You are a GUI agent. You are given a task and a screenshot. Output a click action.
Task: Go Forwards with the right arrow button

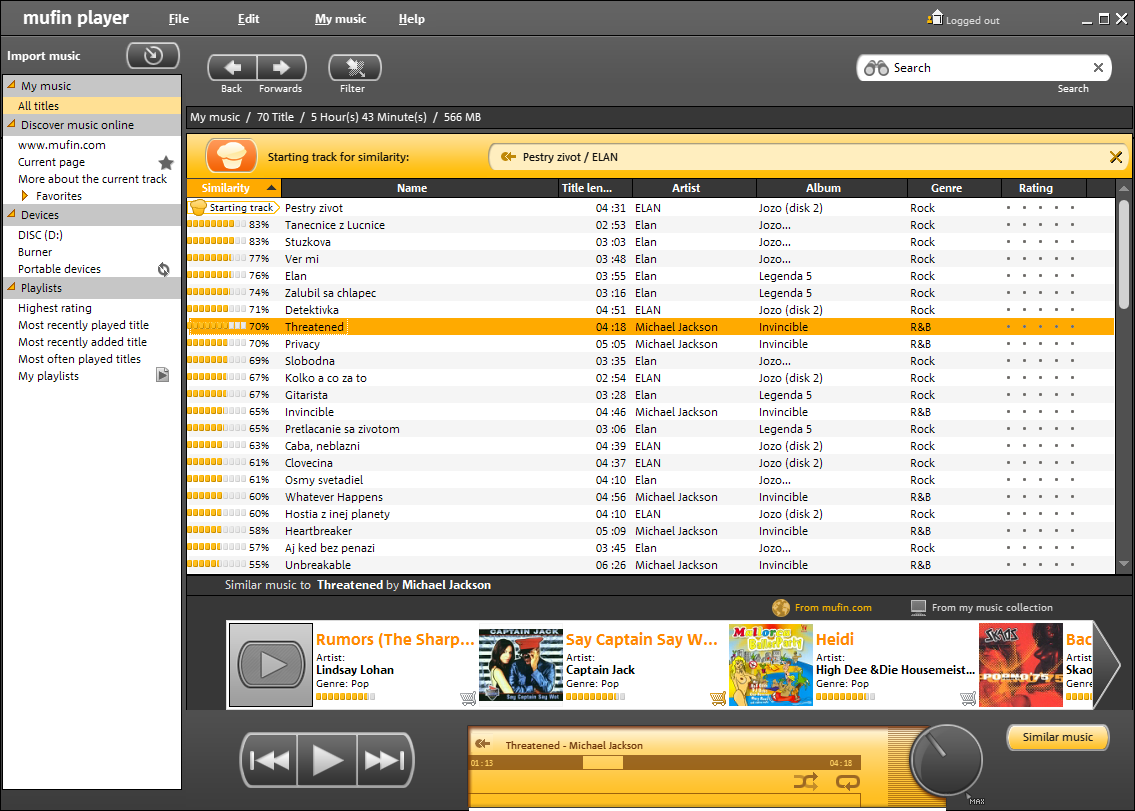(x=282, y=68)
